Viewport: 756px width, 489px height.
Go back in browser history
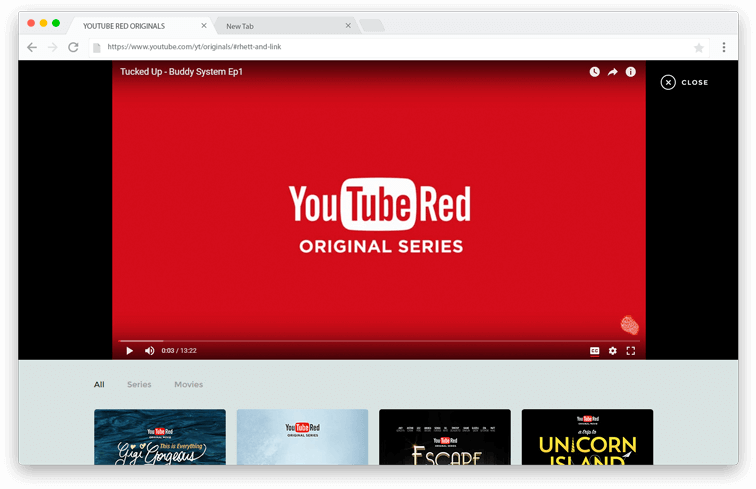tap(32, 47)
